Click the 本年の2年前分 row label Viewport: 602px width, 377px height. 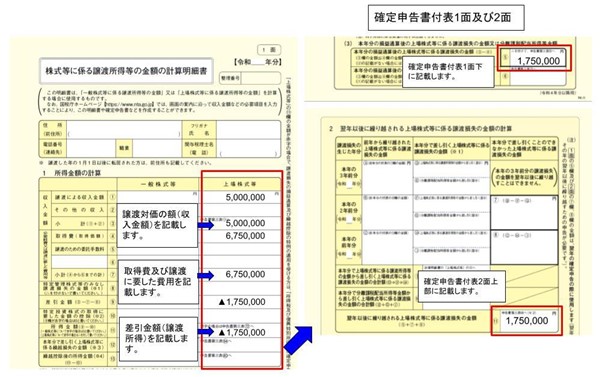pos(348,212)
